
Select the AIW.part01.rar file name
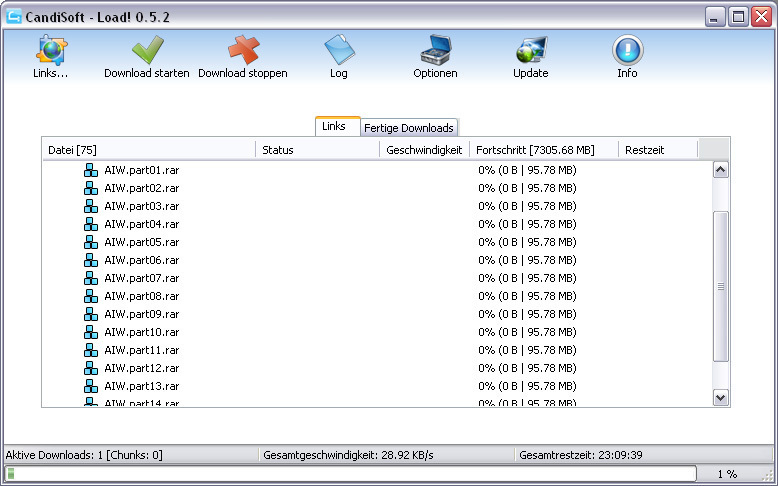pos(141,170)
